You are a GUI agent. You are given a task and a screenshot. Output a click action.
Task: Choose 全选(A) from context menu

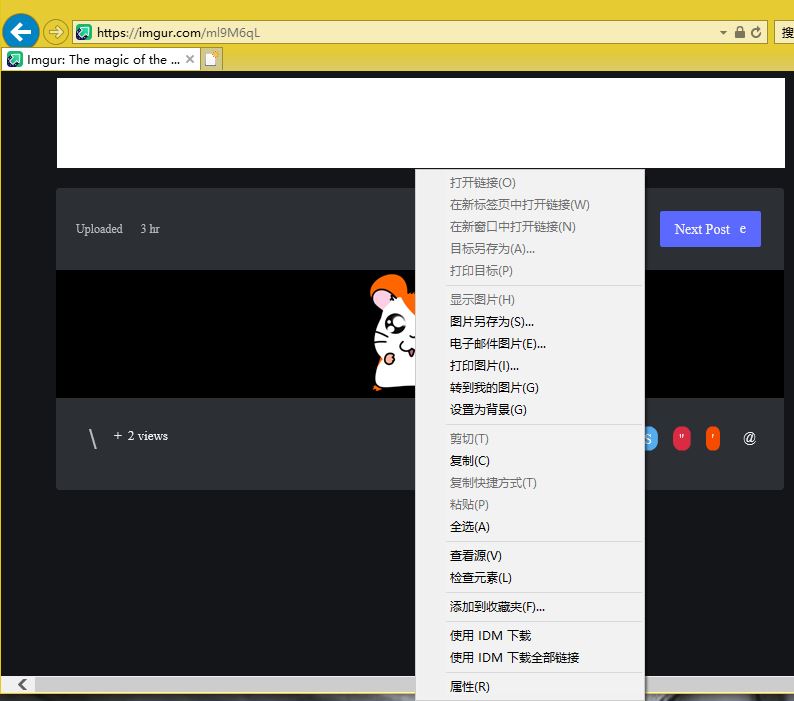click(x=530, y=527)
